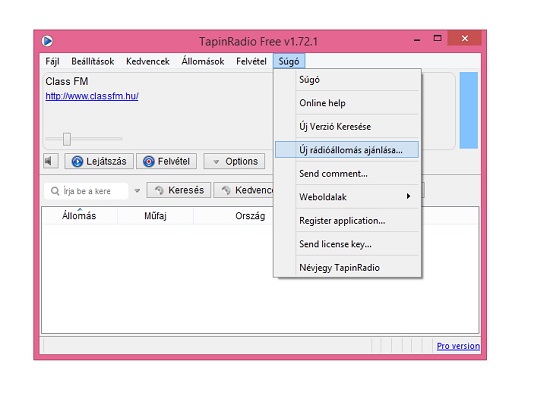Open search history dropdown arrow
Screen dimensions: 550x405
pyautogui.click(x=137, y=191)
